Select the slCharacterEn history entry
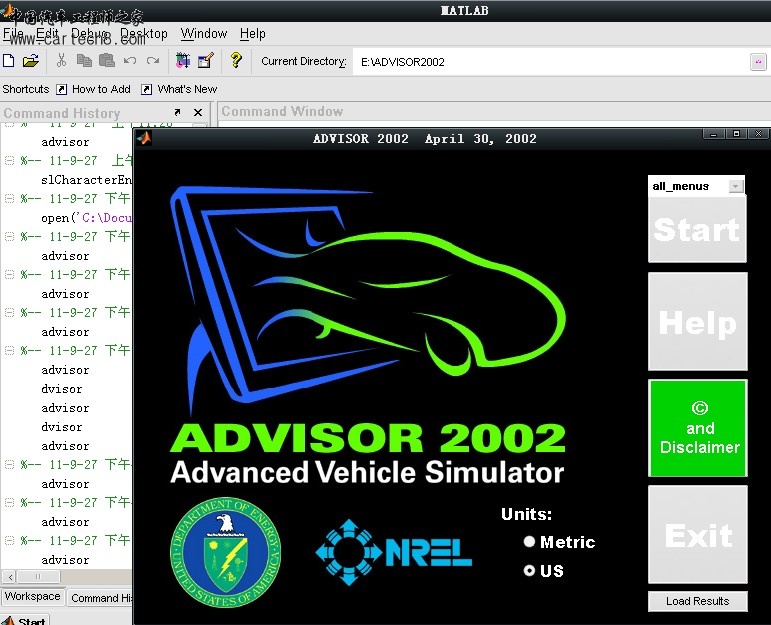The image size is (771, 625). [87, 180]
